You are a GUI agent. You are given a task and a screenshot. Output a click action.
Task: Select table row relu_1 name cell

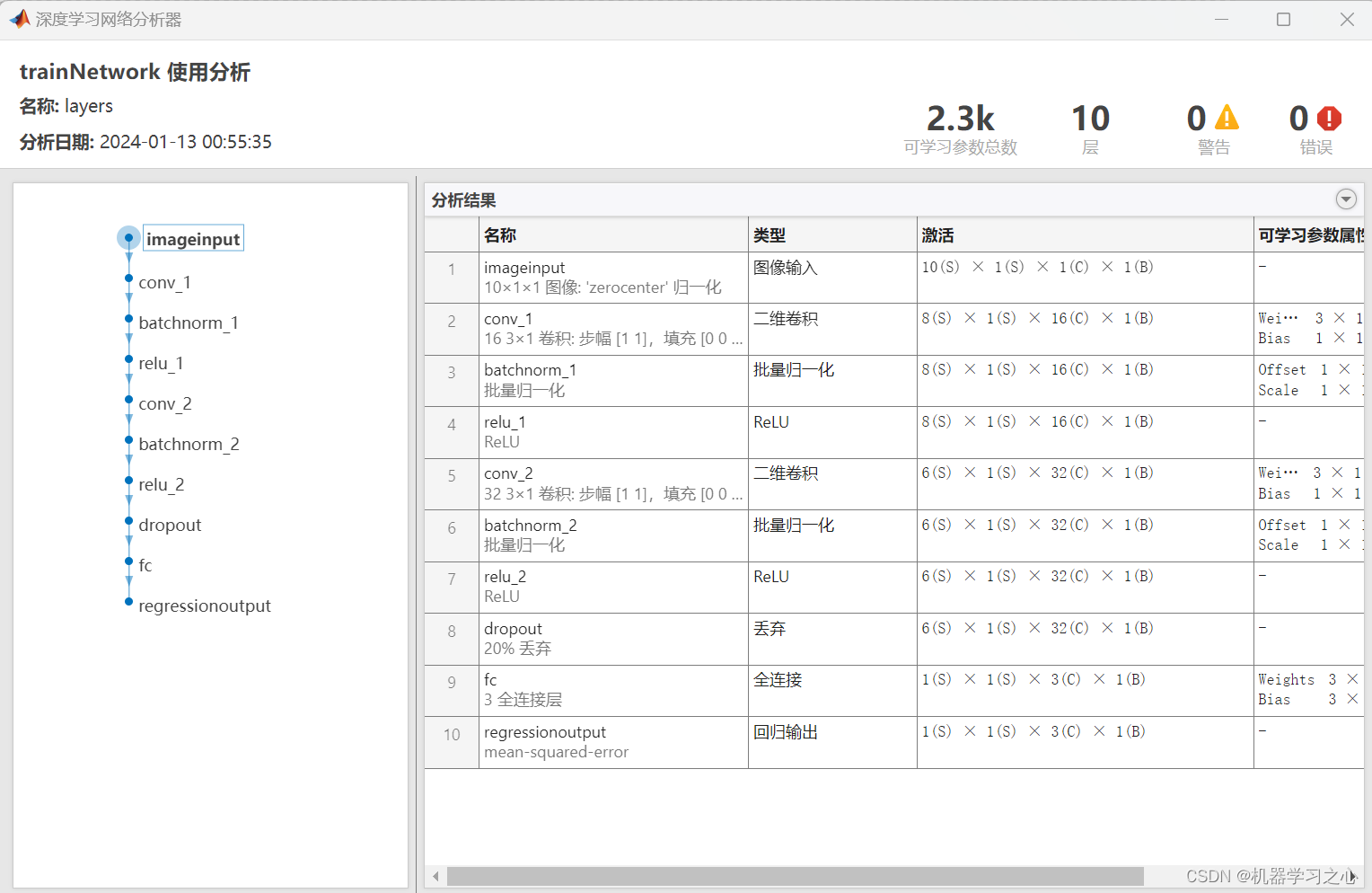click(613, 432)
